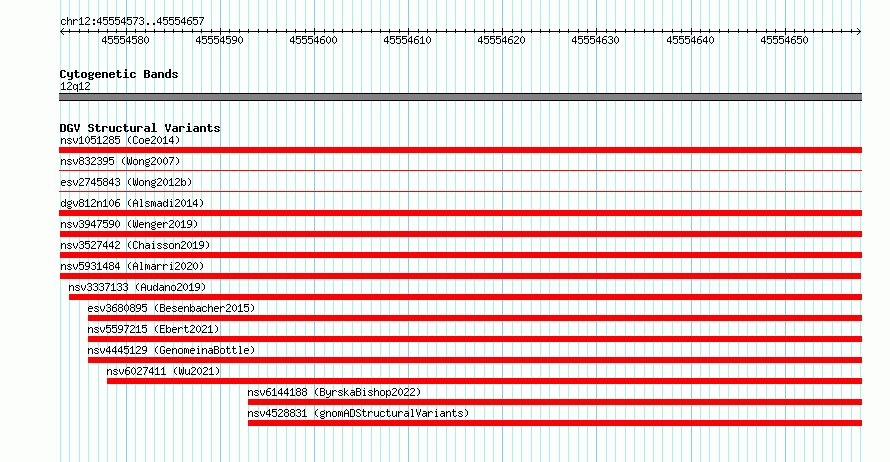Click the chr12:45554573..45554657 region label
Viewport: 890px width, 462px height.
click(132, 21)
